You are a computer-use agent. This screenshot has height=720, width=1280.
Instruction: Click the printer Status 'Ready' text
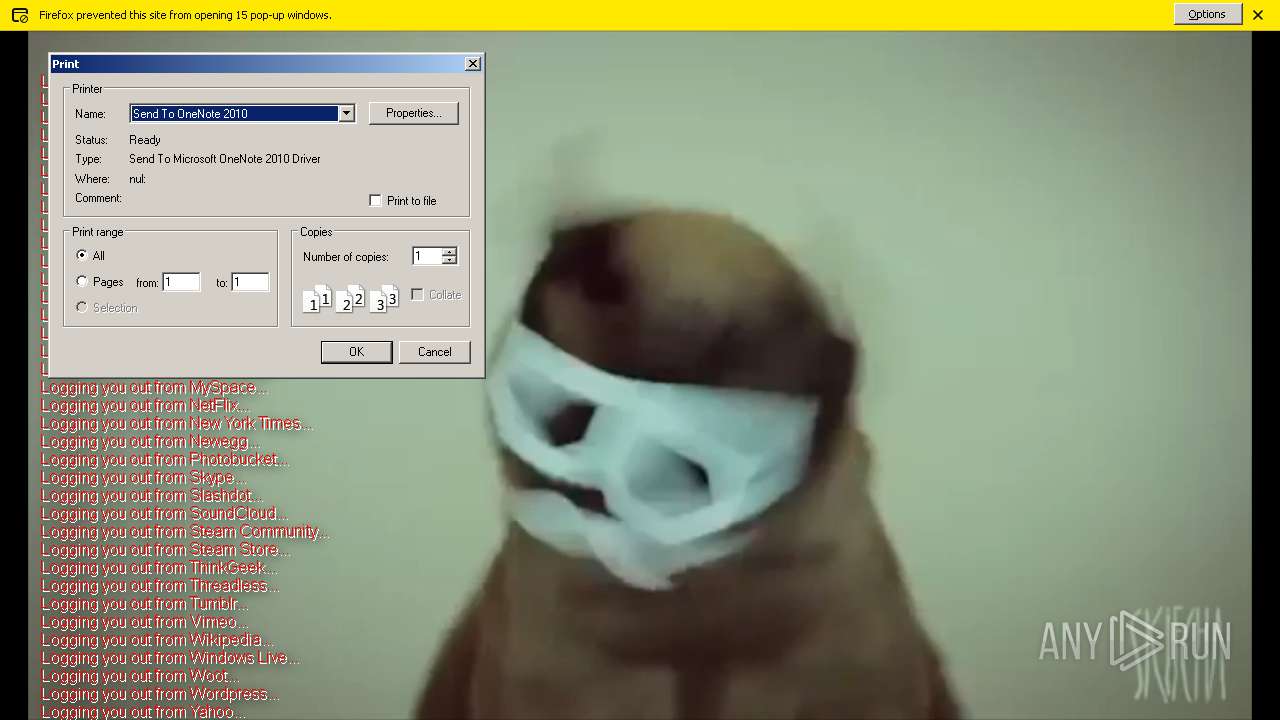[x=145, y=140]
